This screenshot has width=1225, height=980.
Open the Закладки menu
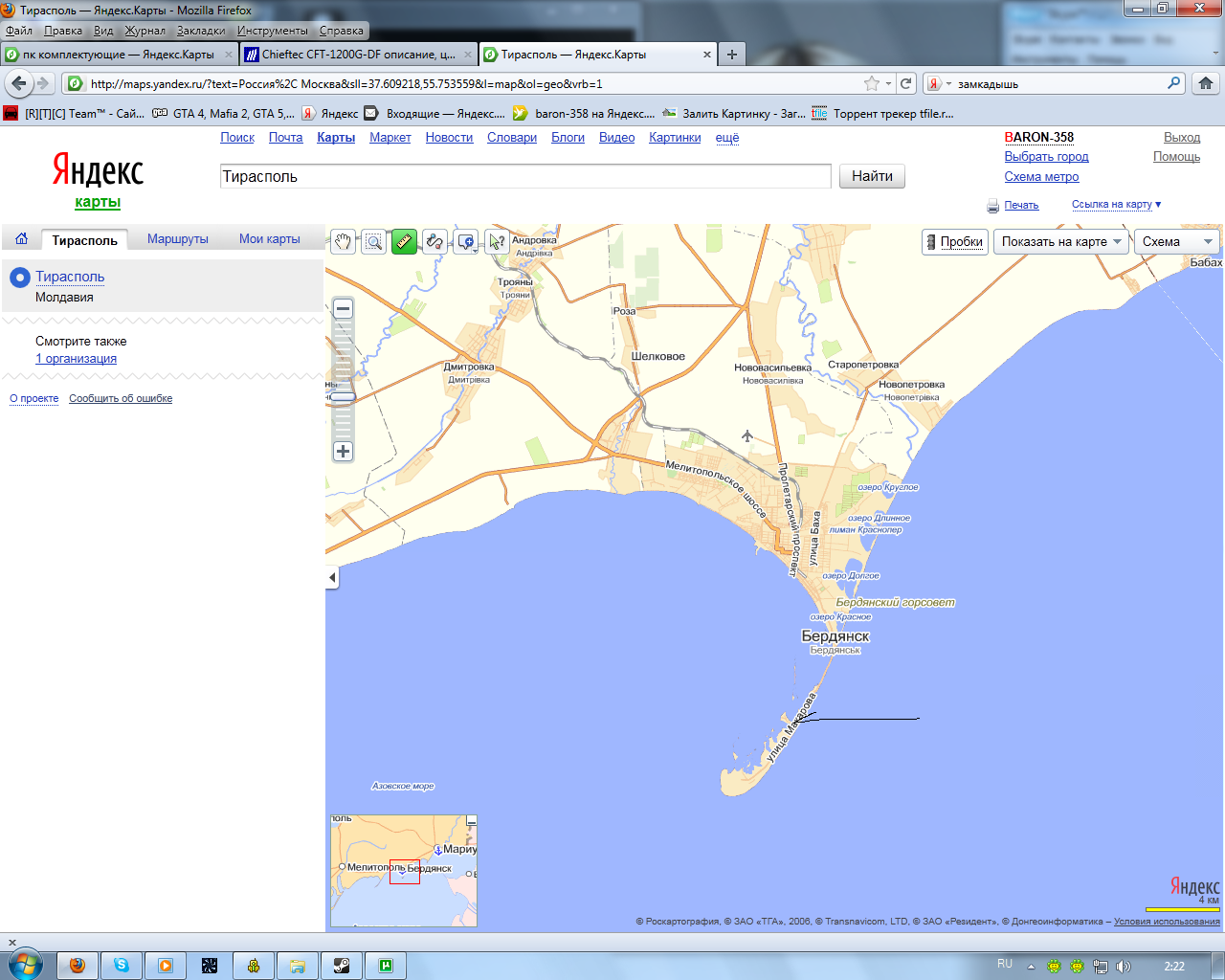pos(201,31)
